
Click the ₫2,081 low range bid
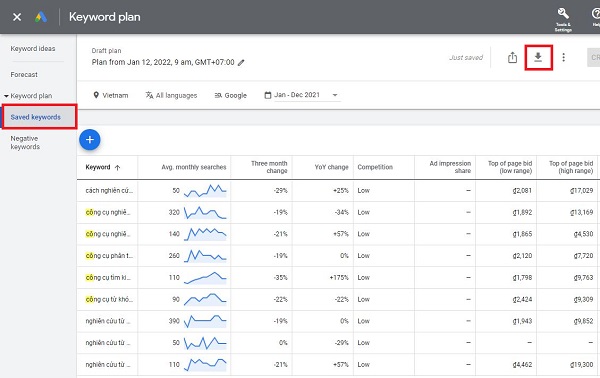[522, 191]
